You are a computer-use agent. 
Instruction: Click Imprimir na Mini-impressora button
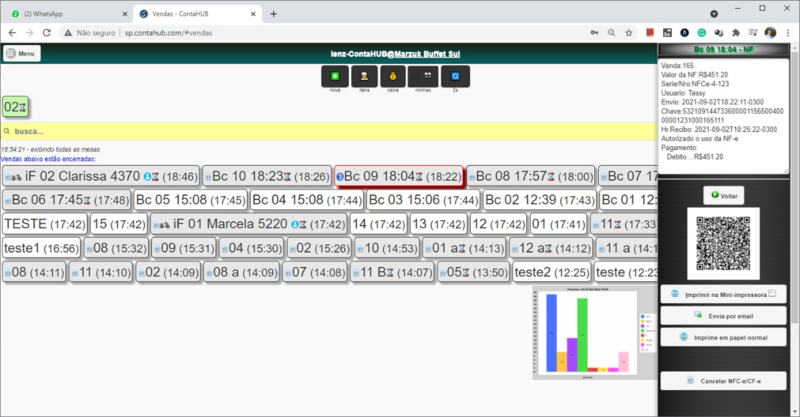[723, 295]
